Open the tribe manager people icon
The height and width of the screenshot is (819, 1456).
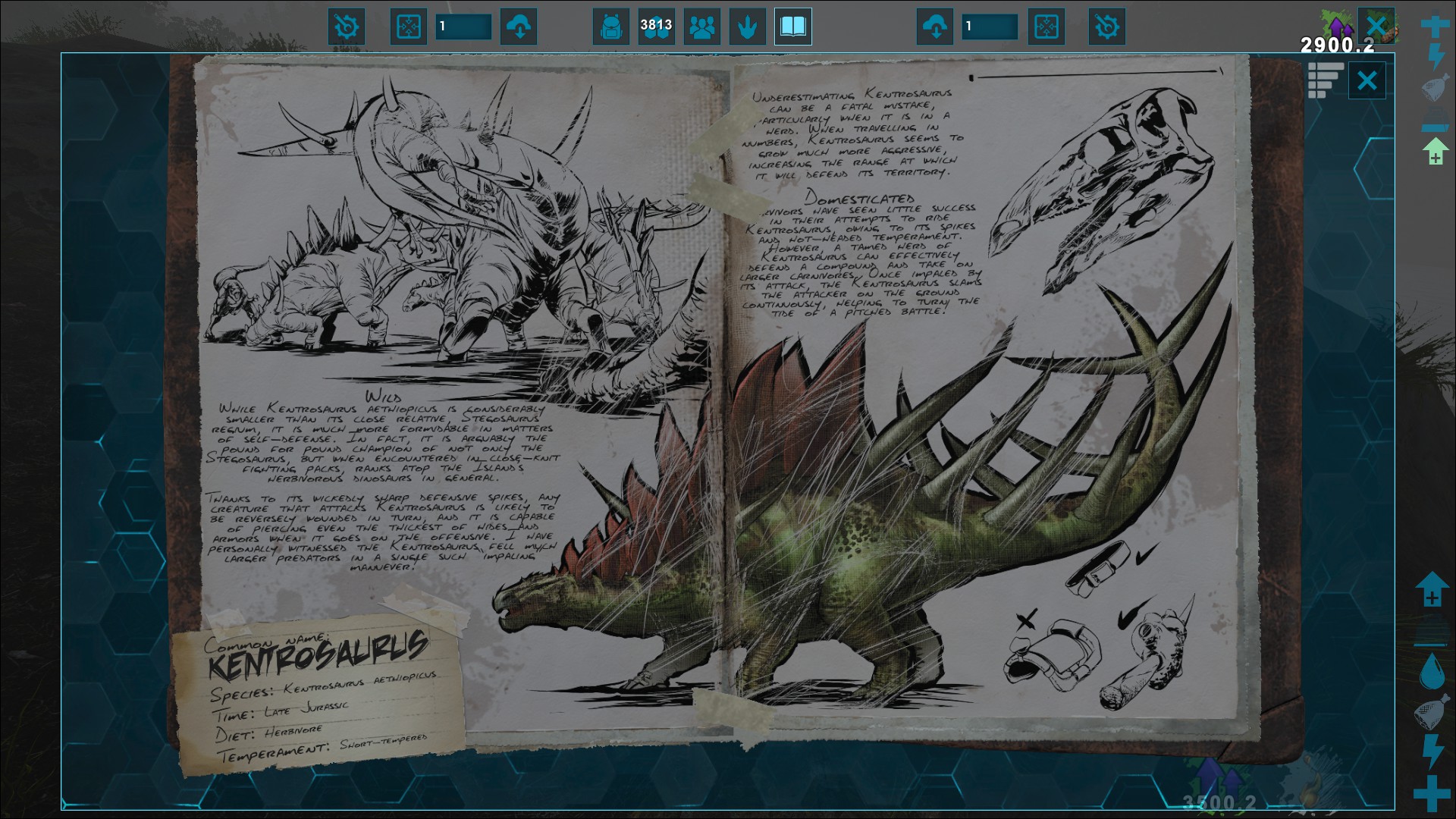(702, 27)
